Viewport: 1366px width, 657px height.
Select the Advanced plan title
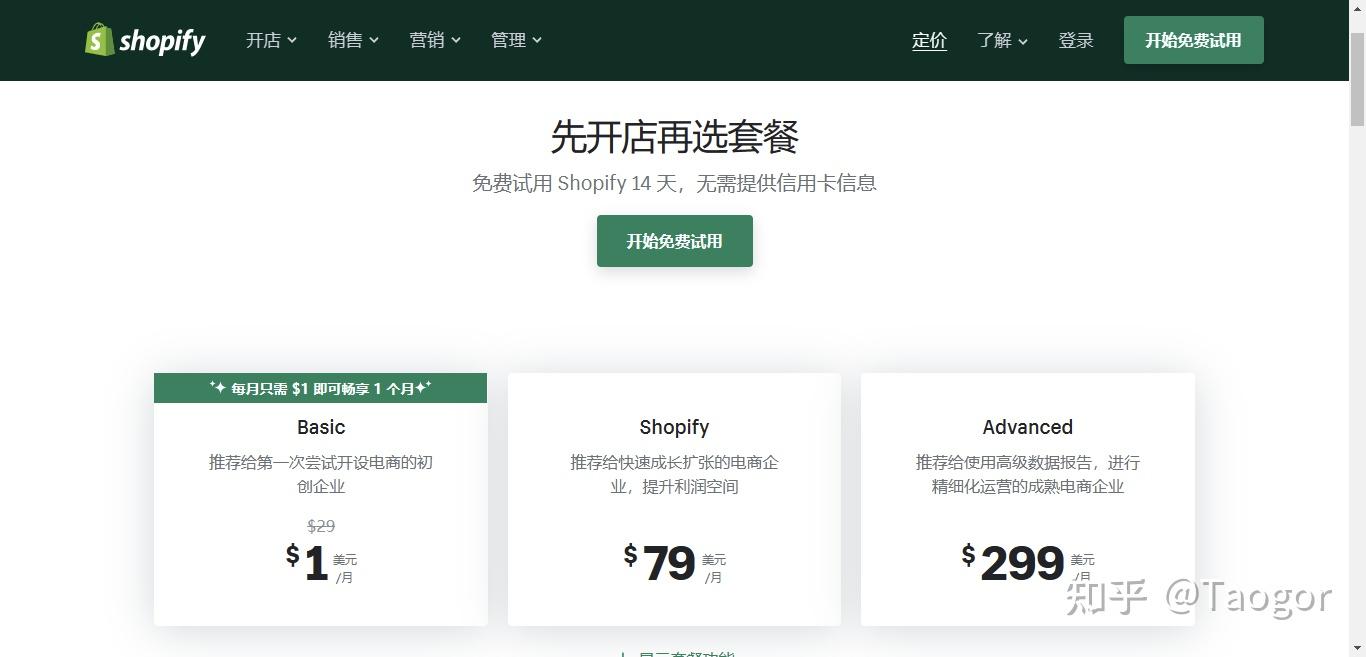point(1027,427)
